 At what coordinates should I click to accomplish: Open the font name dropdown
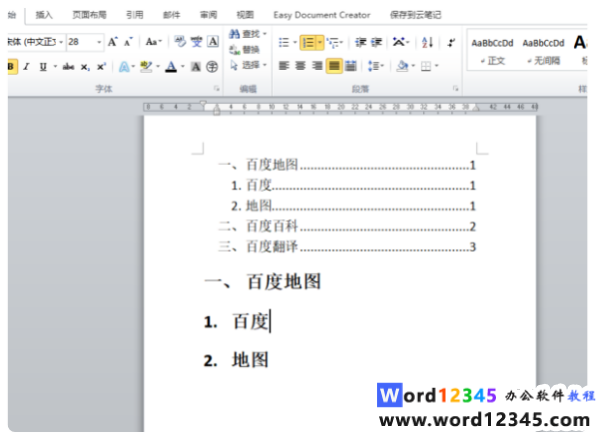coord(61,42)
